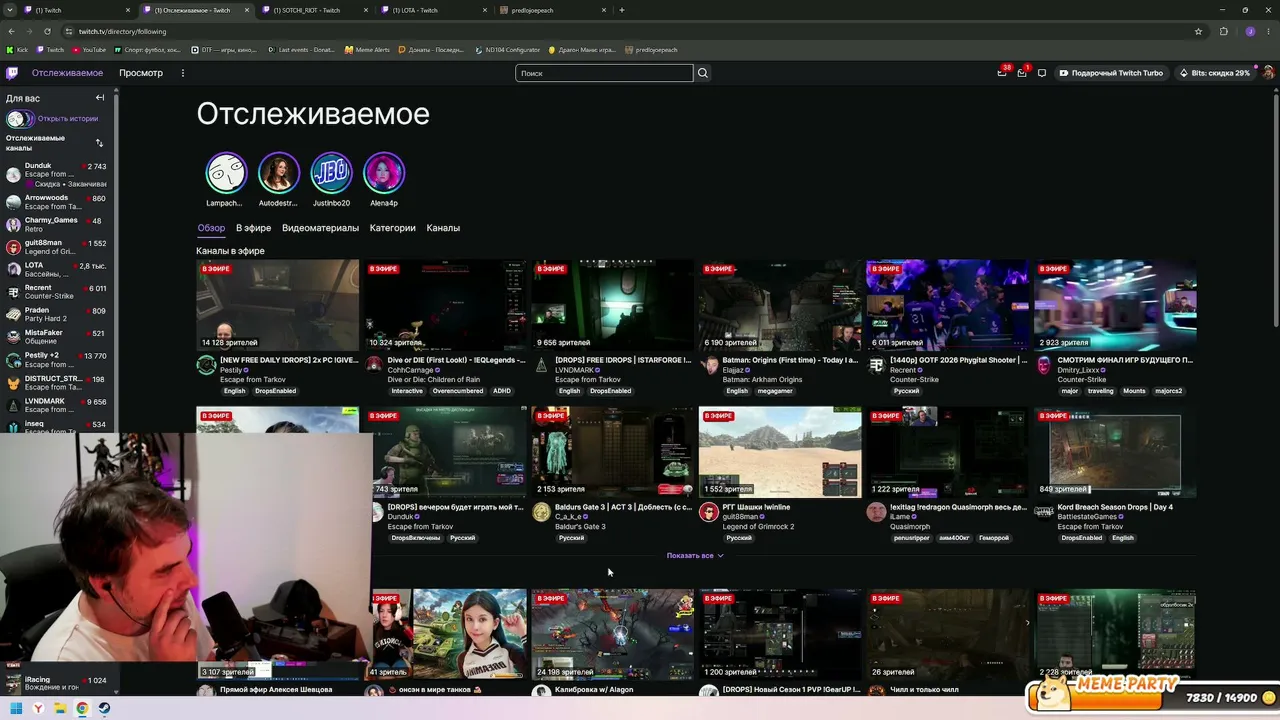The image size is (1280, 720).
Task: Open the Windows Start menu
Action: (16, 708)
